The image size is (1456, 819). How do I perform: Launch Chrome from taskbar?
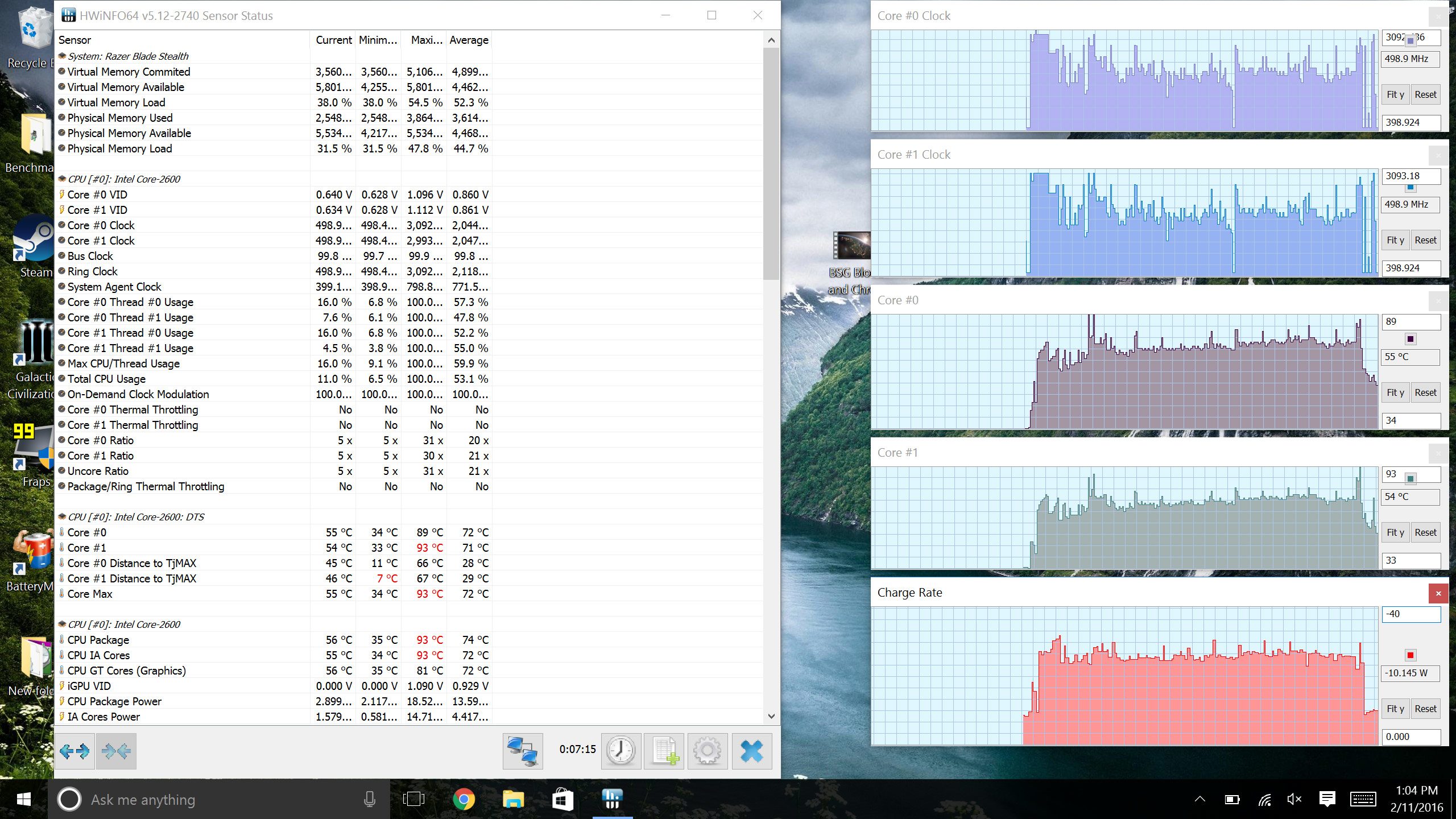[464, 799]
